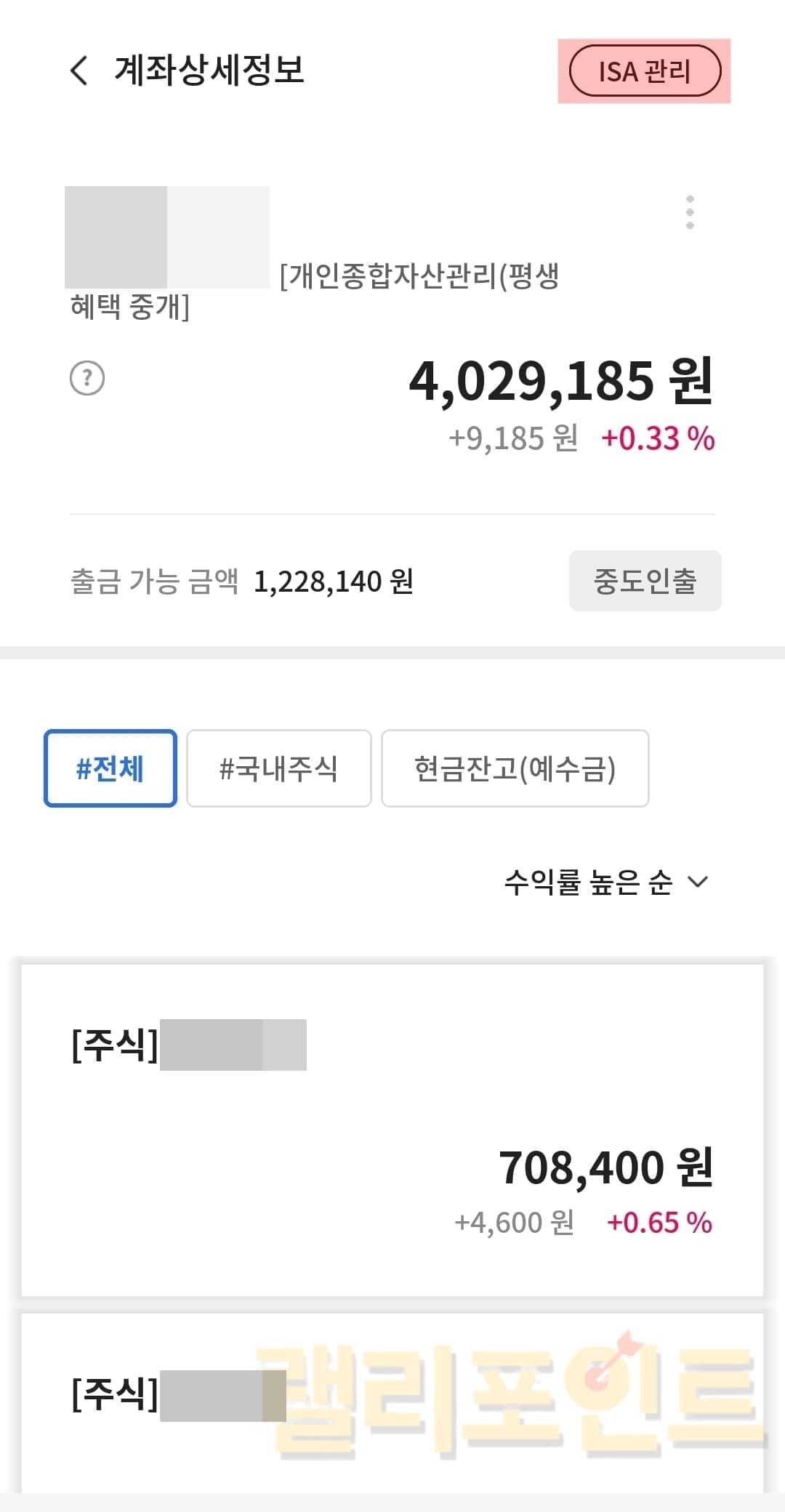785x1512 pixels.
Task: Go back using the left arrow
Action: click(79, 71)
